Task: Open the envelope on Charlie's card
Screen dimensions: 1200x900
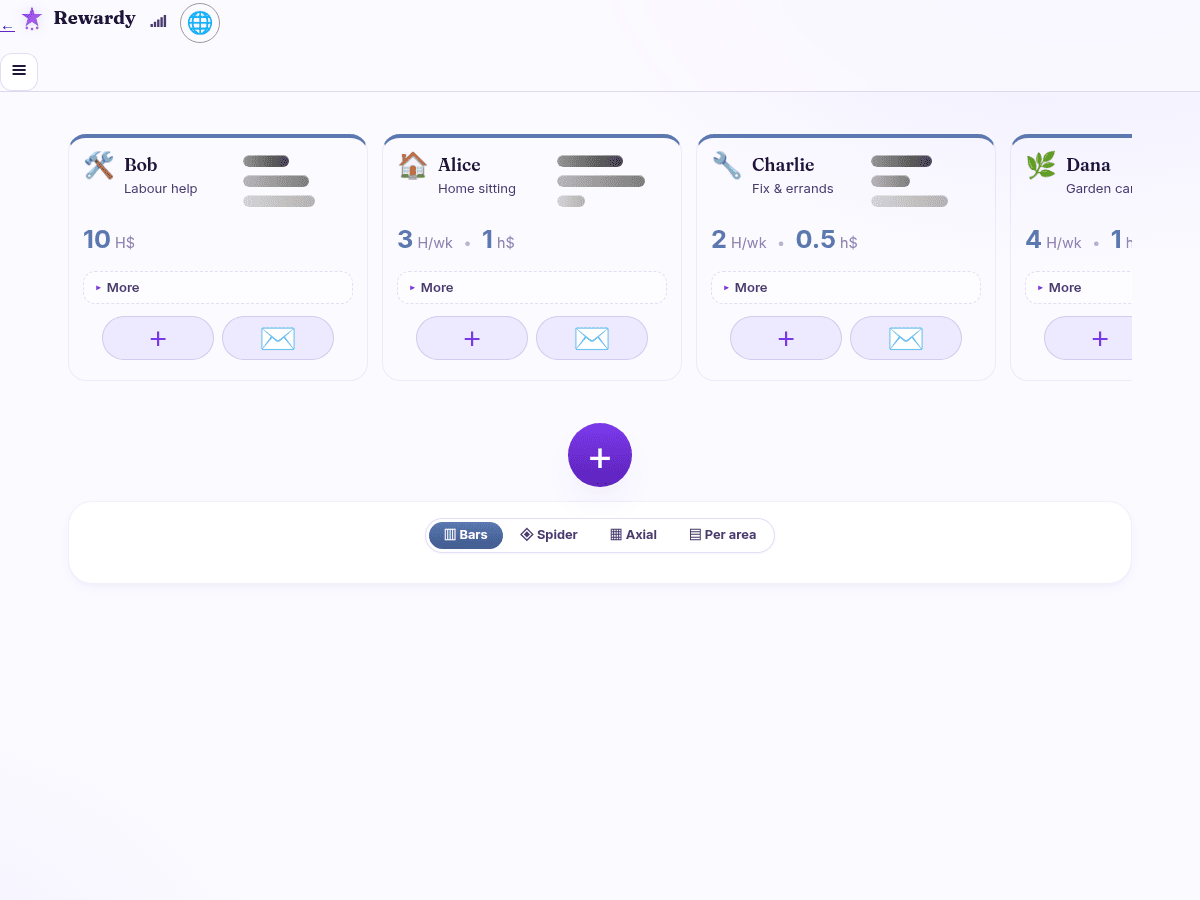Action: coord(906,338)
